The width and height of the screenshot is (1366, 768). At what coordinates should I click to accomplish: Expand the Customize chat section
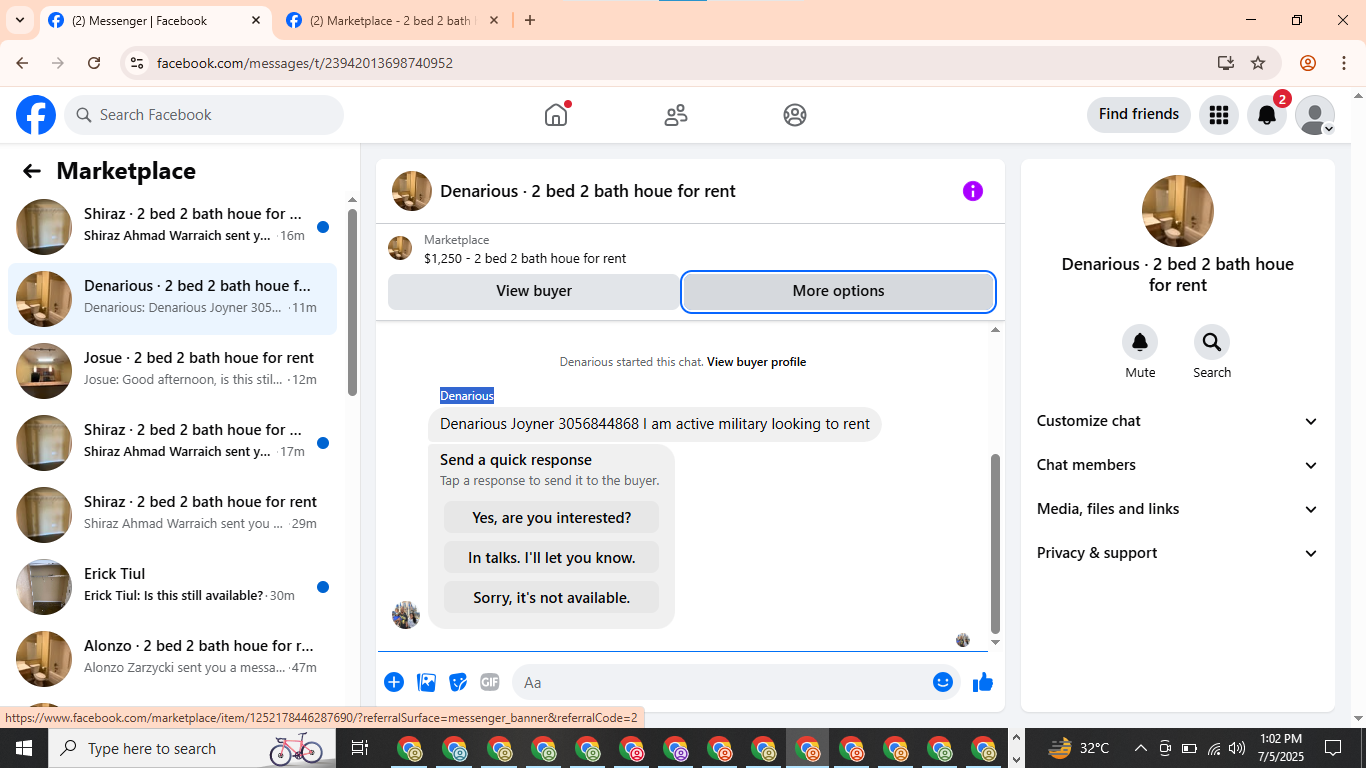pyautogui.click(x=1178, y=421)
